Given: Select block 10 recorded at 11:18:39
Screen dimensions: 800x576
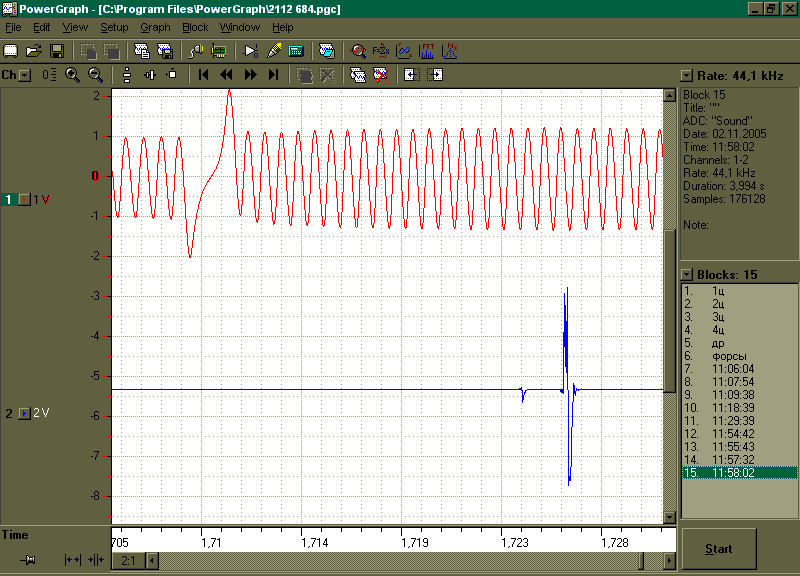Looking at the screenshot, I should tap(740, 408).
